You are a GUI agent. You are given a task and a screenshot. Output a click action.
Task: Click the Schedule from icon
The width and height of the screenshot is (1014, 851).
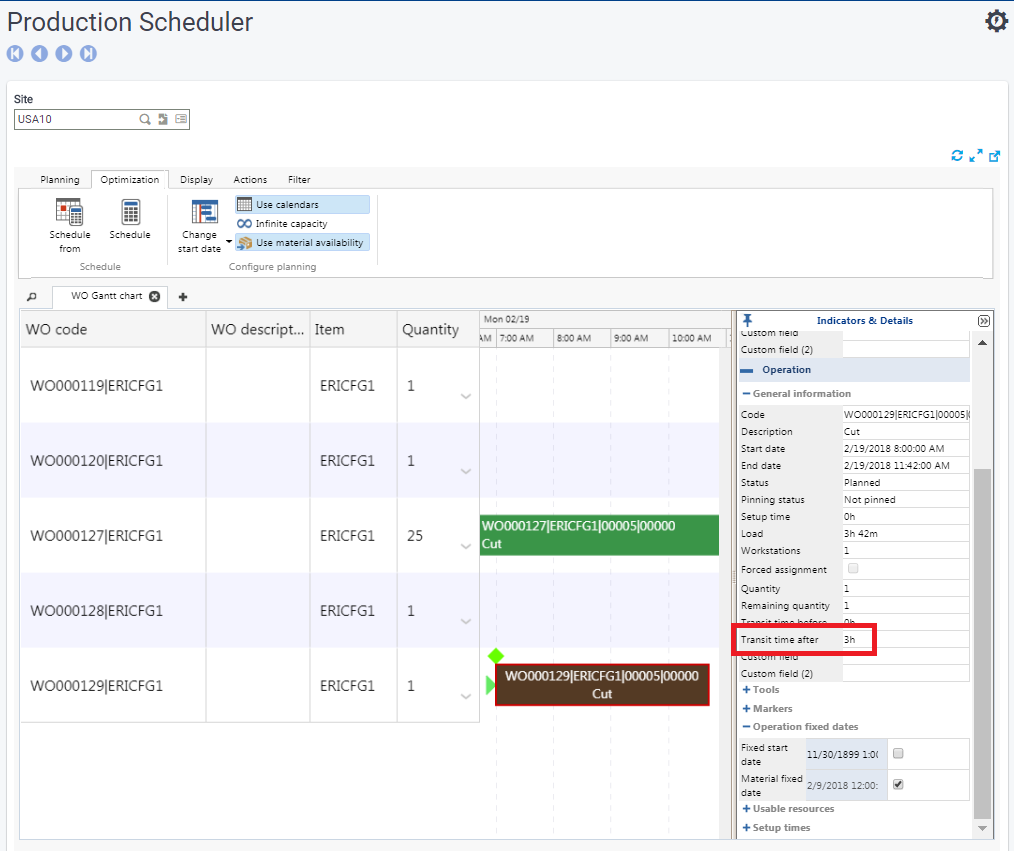click(69, 212)
